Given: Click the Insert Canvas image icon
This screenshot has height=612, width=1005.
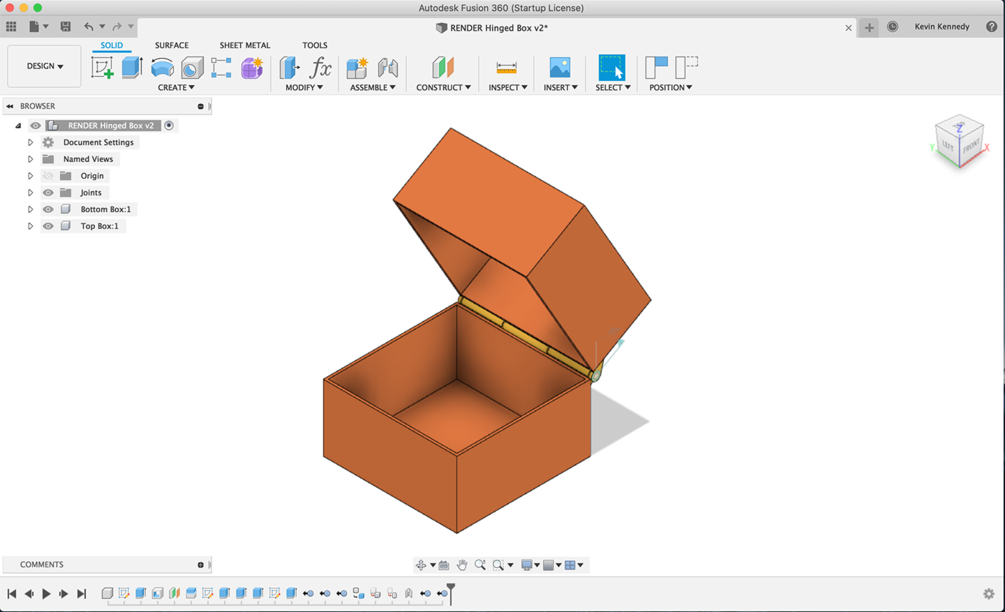Looking at the screenshot, I should 560,68.
